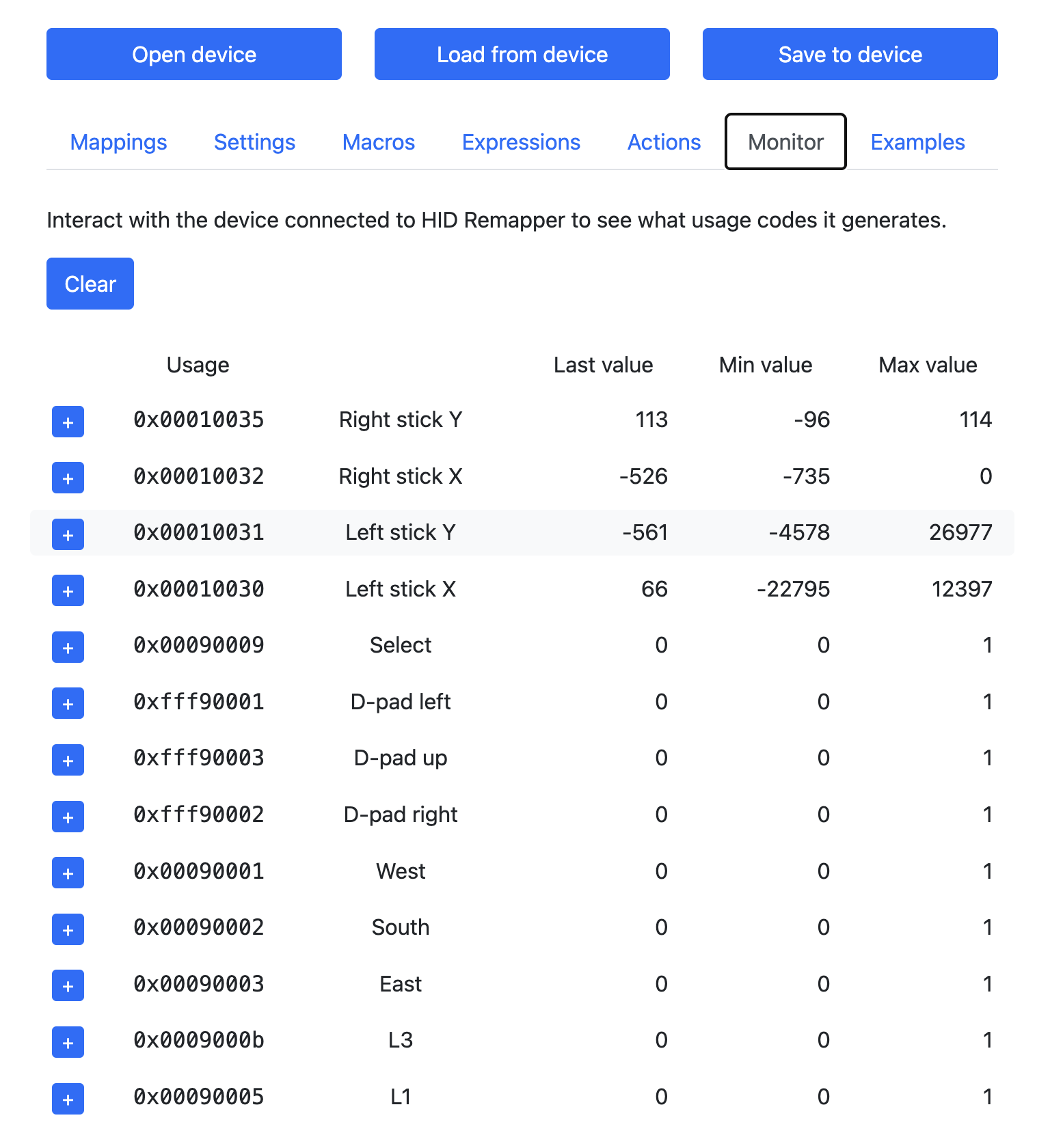Click the plus icon next to Select
This screenshot has height=1148, width=1050.
(68, 647)
